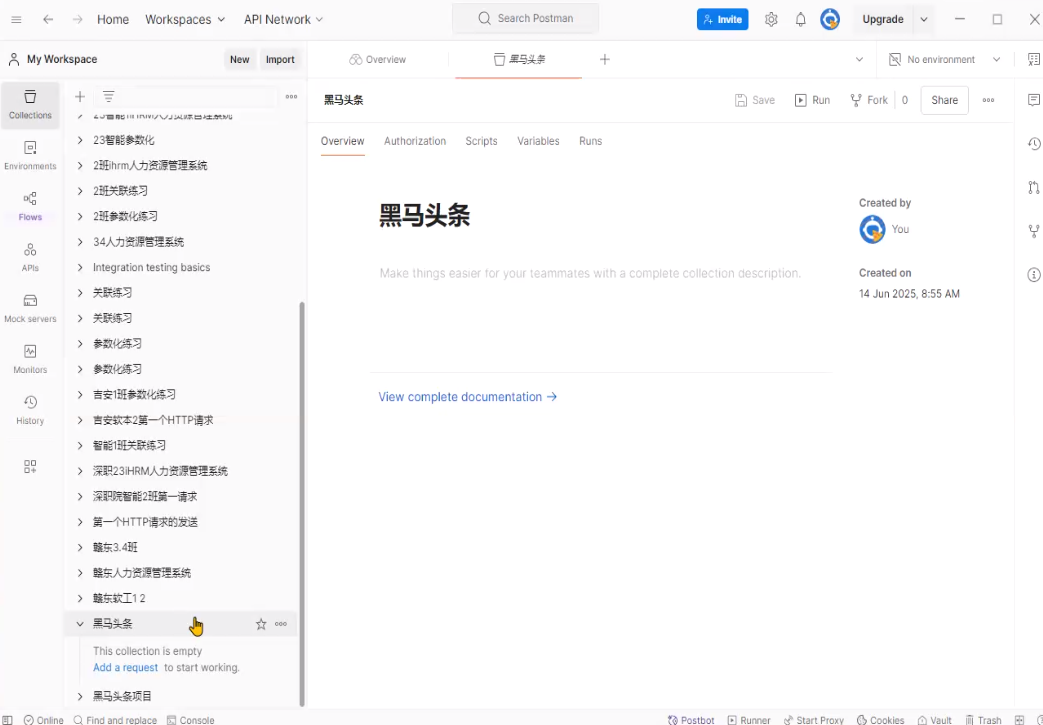
Task: Click the Share button
Action: pyautogui.click(x=945, y=100)
